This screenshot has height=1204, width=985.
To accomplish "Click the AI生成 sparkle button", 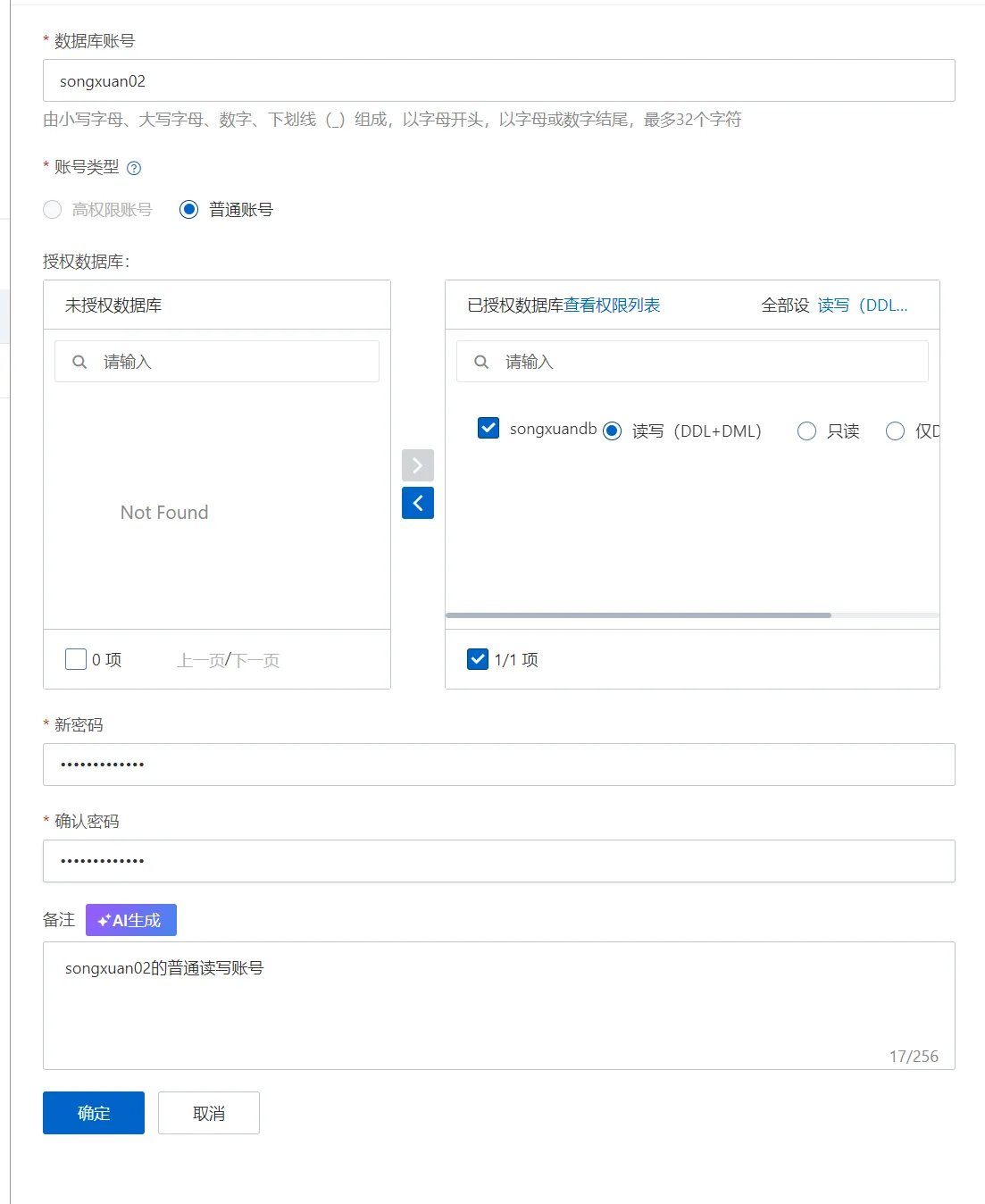I will click(131, 920).
